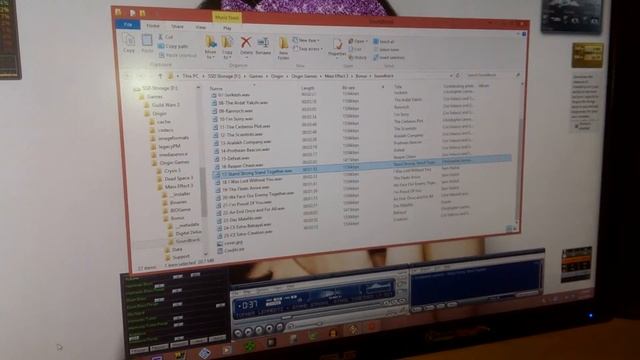Viewport: 640px width, 360px height.
Task: Click the Move to folder icon
Action: click(x=211, y=42)
